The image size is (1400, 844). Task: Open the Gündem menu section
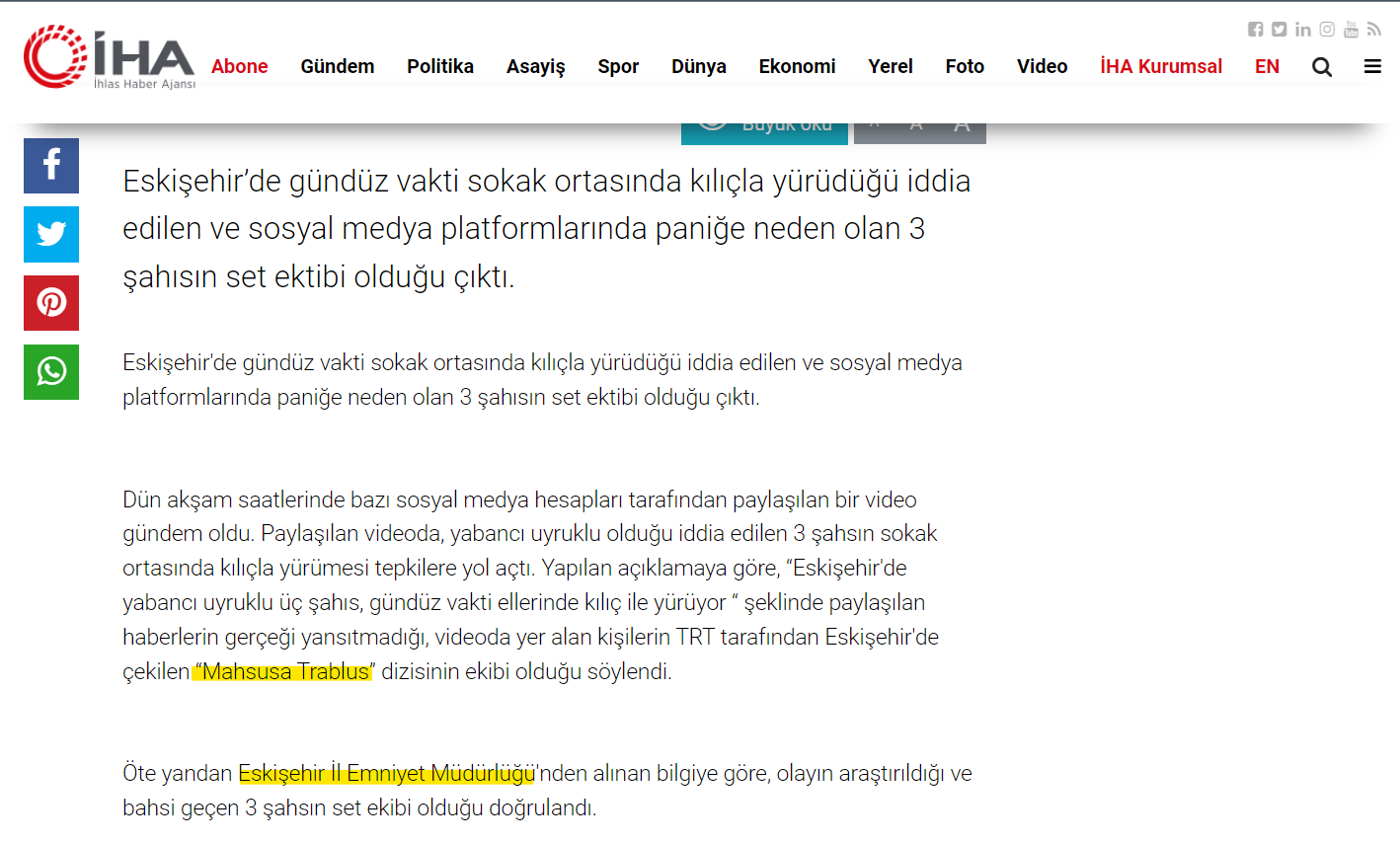(x=337, y=67)
